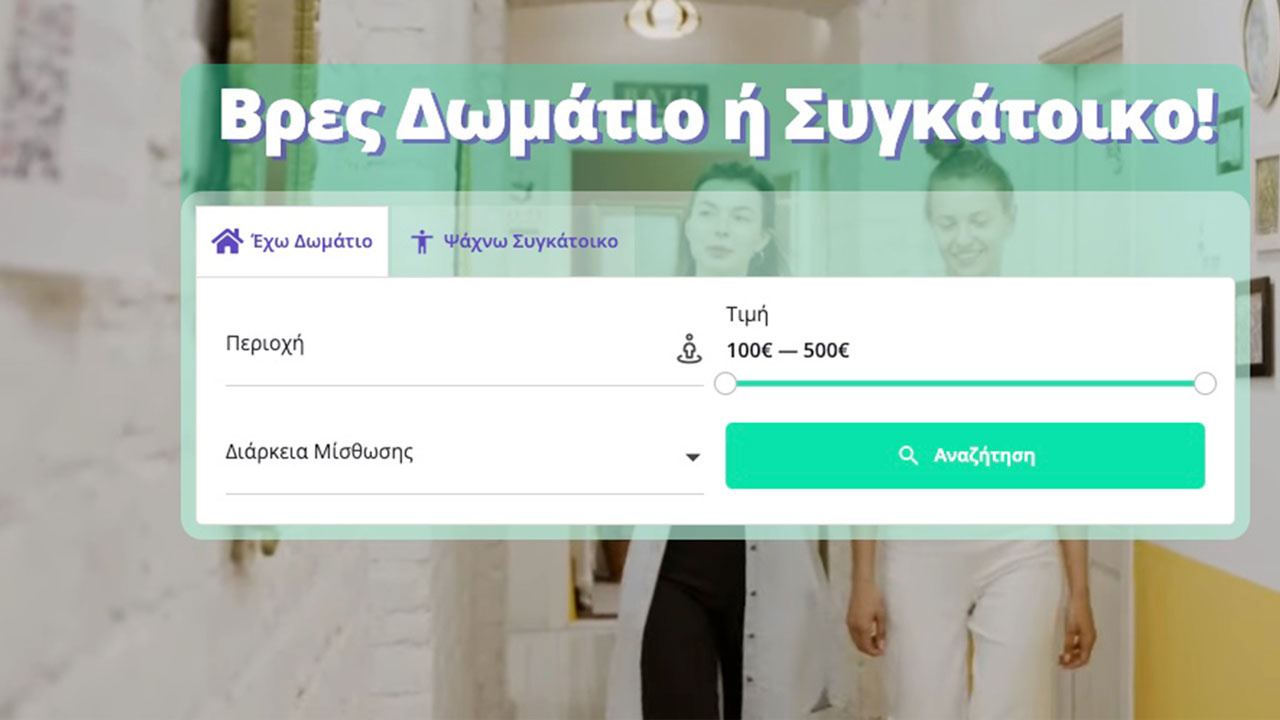Click the Τιμή label
1280x720 pixels.
point(747,314)
